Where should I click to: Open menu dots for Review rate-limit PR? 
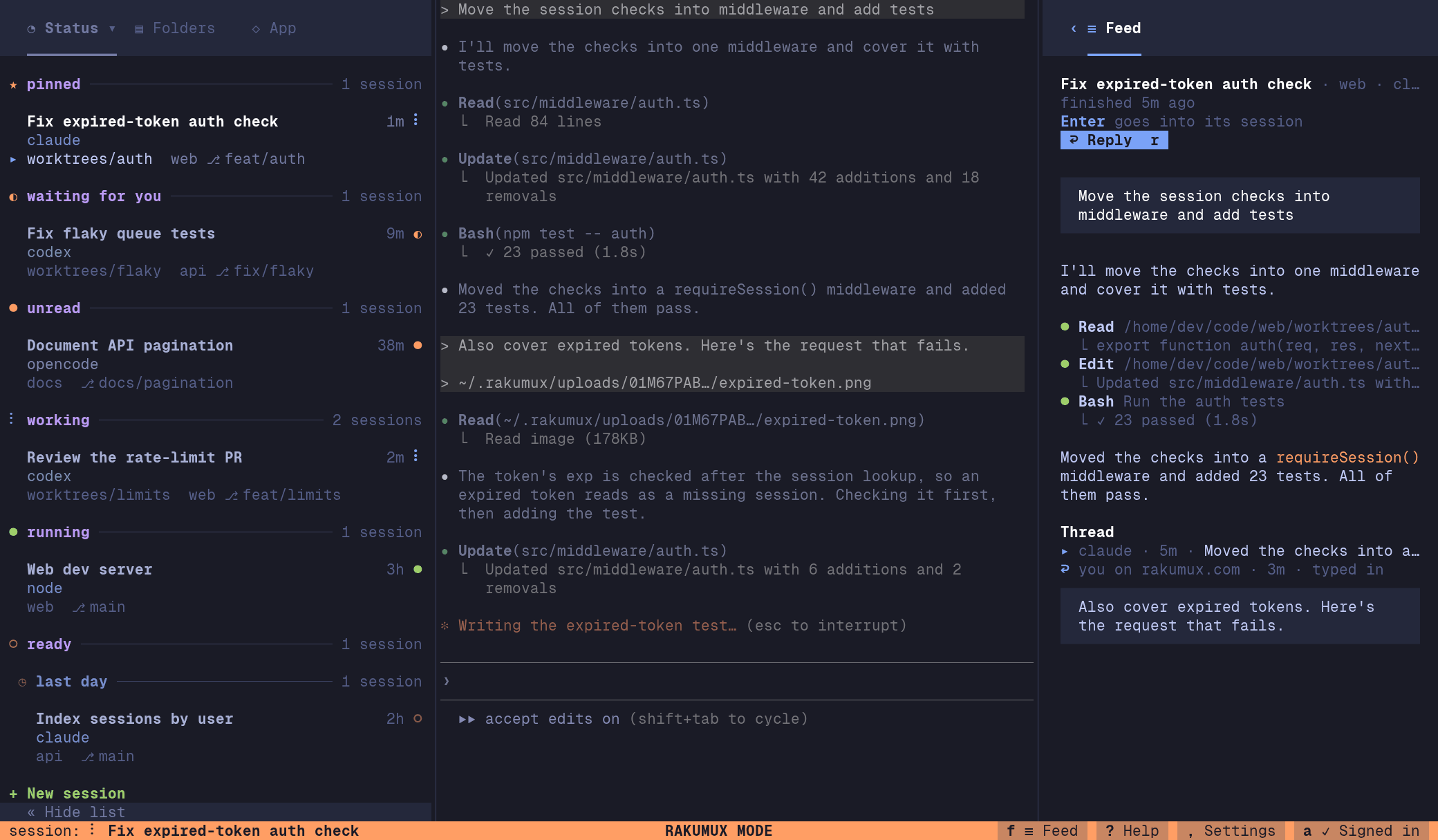(x=415, y=456)
